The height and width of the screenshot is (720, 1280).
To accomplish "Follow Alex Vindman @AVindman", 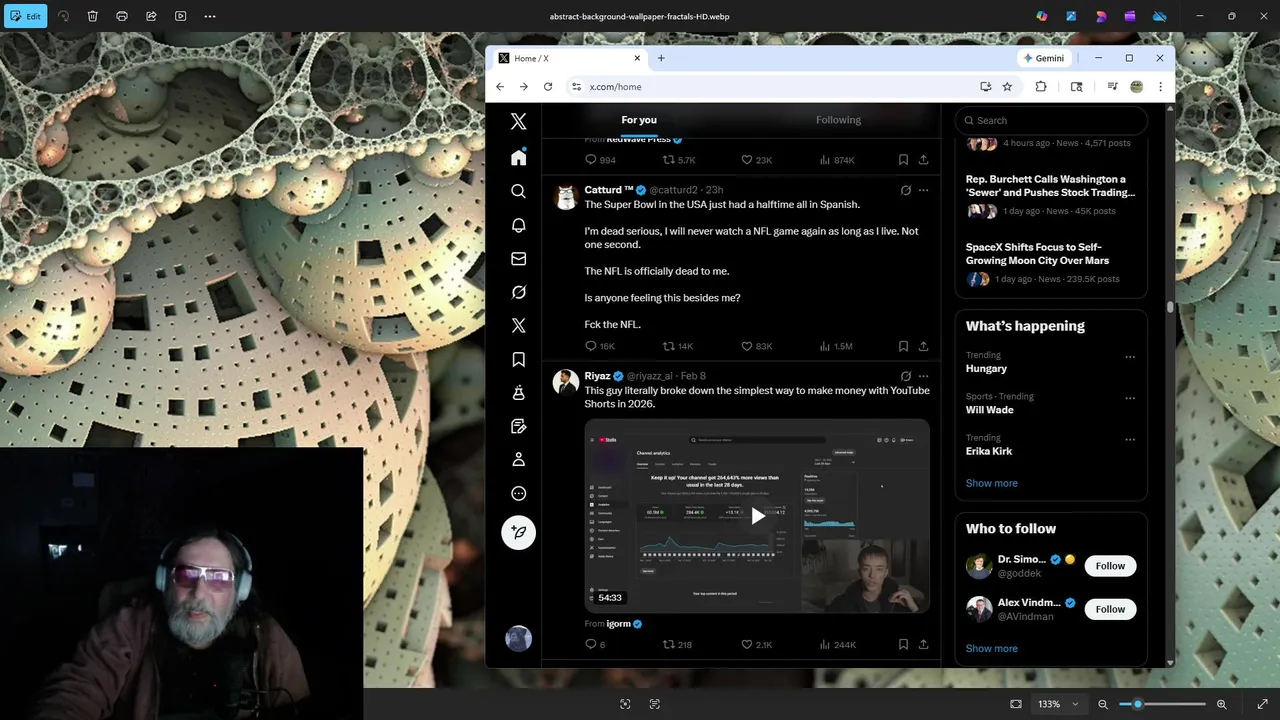I will point(1110,609).
